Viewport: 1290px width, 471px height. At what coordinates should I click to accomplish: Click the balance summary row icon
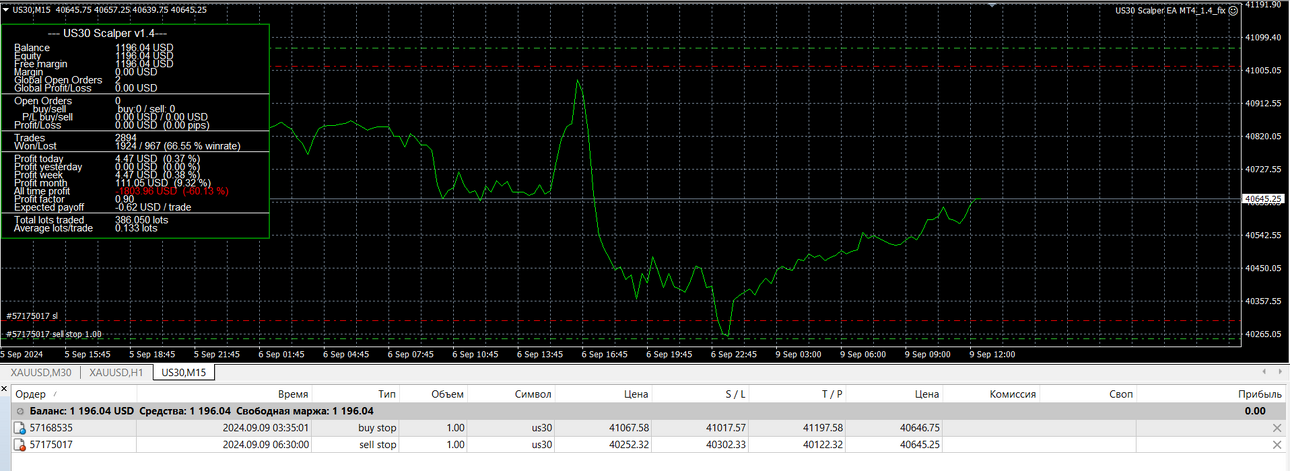click(20, 411)
